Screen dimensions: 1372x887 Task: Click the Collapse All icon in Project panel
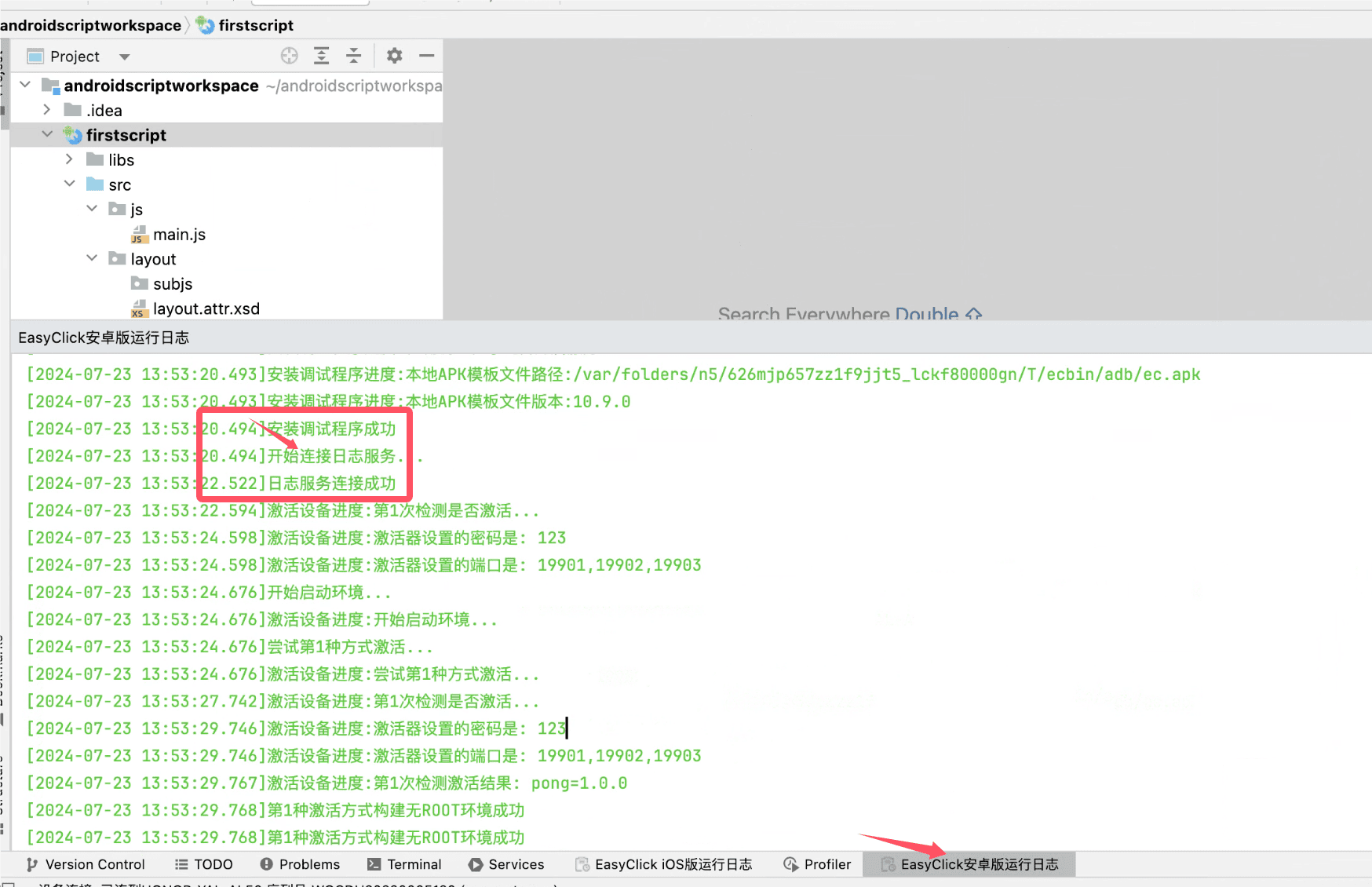pos(354,56)
